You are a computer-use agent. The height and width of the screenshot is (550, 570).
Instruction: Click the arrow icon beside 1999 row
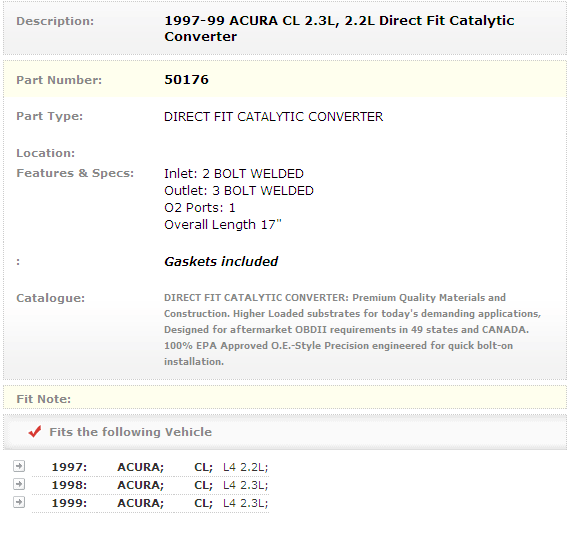click(x=19, y=502)
